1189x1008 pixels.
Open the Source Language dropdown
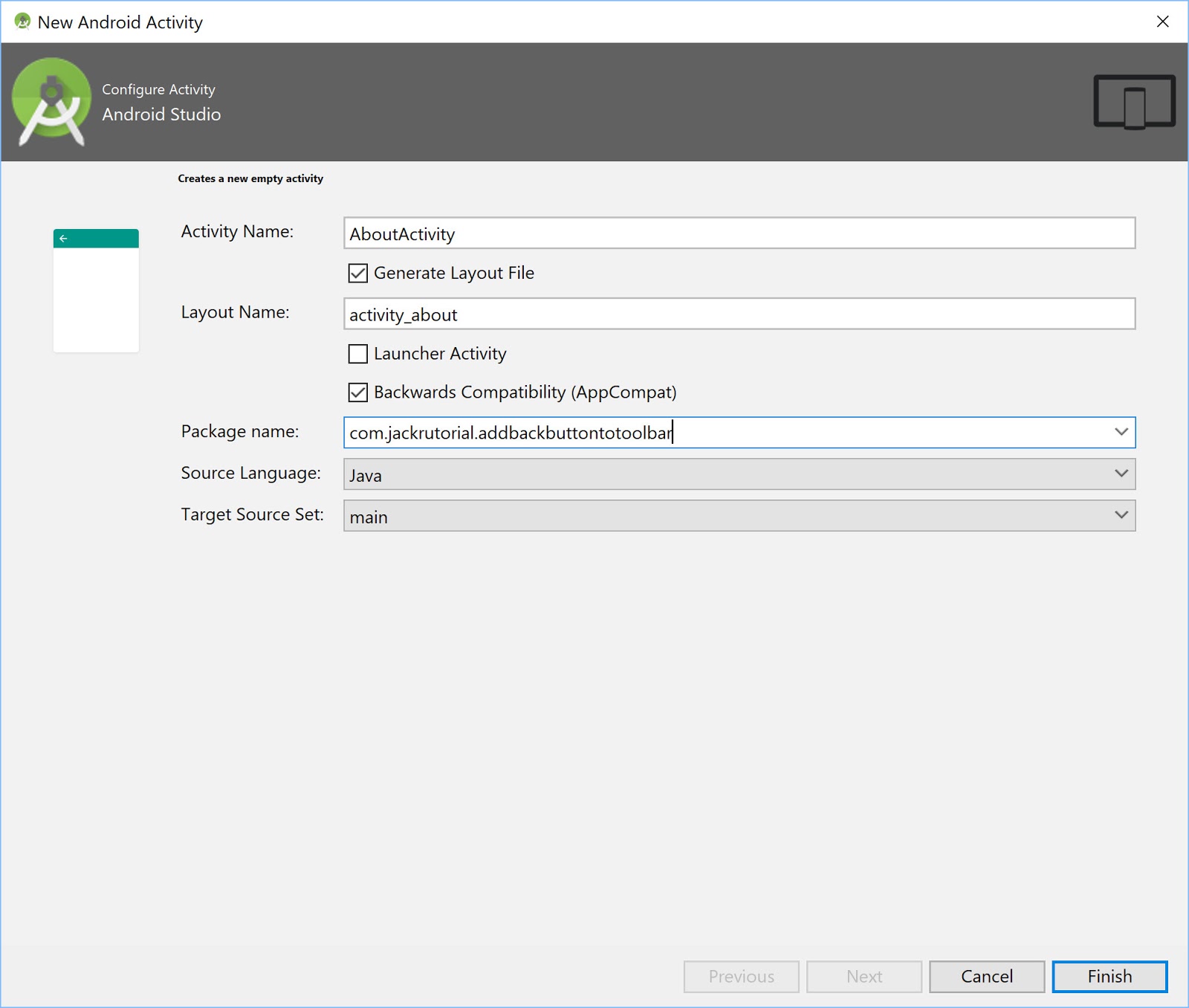tap(739, 474)
